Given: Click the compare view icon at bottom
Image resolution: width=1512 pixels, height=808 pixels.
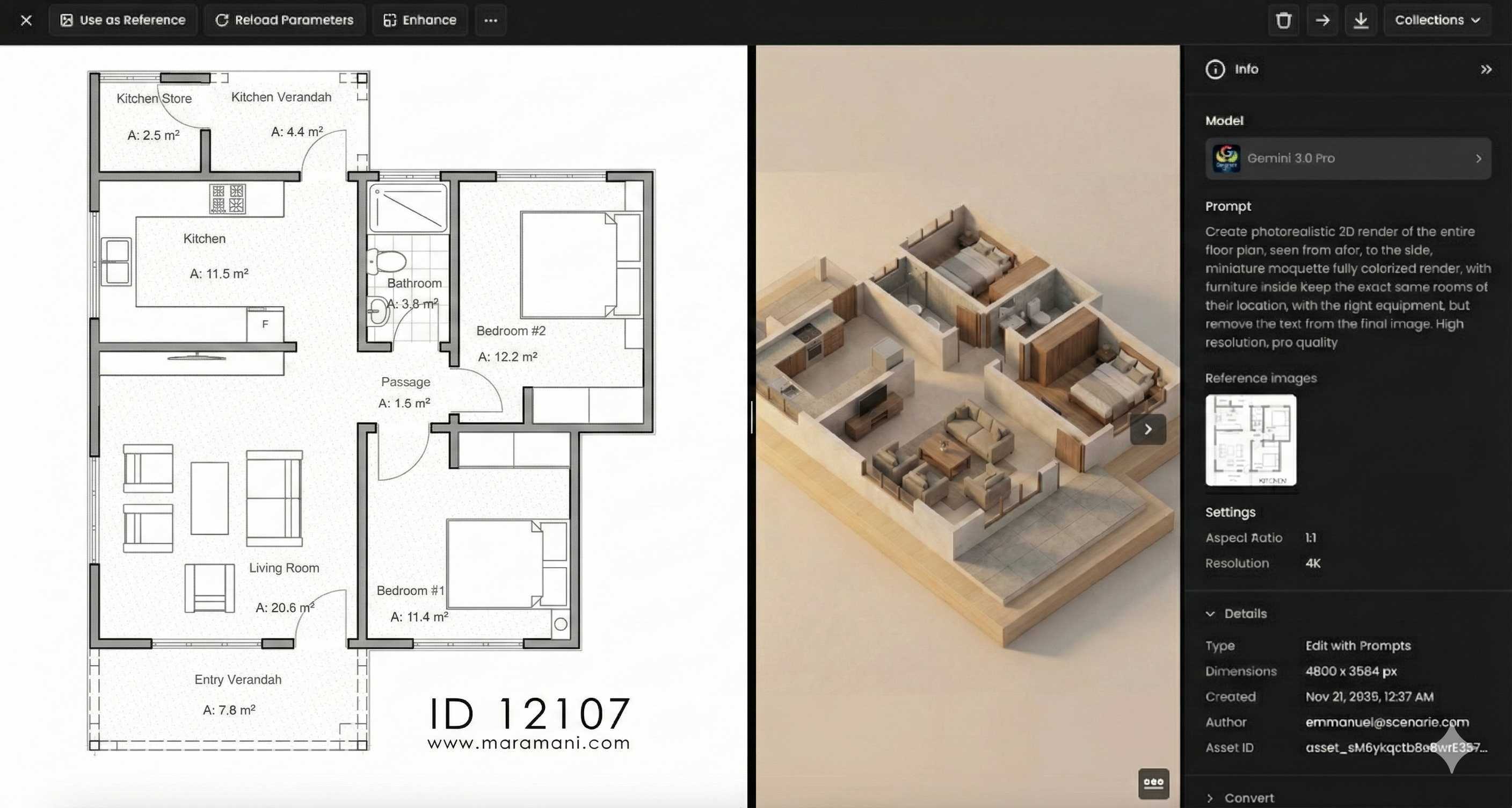Looking at the screenshot, I should click(x=1153, y=783).
